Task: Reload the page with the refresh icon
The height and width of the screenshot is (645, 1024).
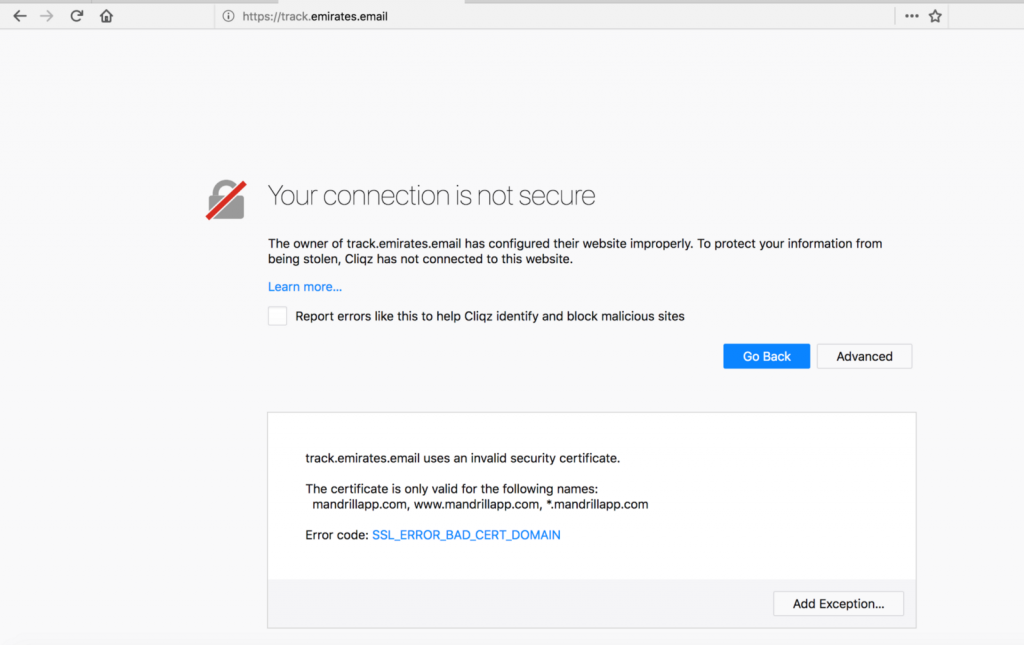Action: tap(76, 16)
